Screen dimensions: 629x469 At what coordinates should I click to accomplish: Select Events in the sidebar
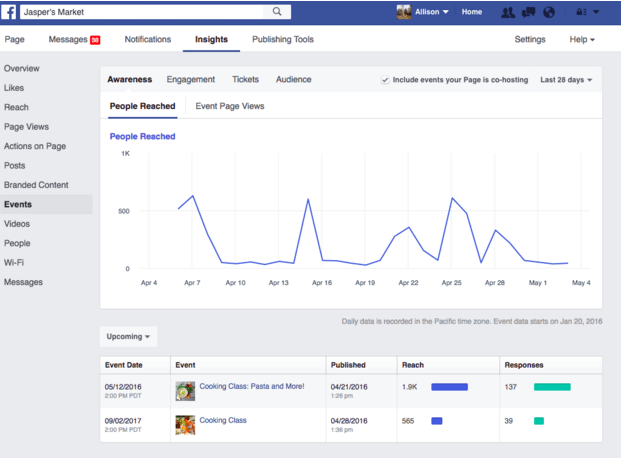click(46, 204)
